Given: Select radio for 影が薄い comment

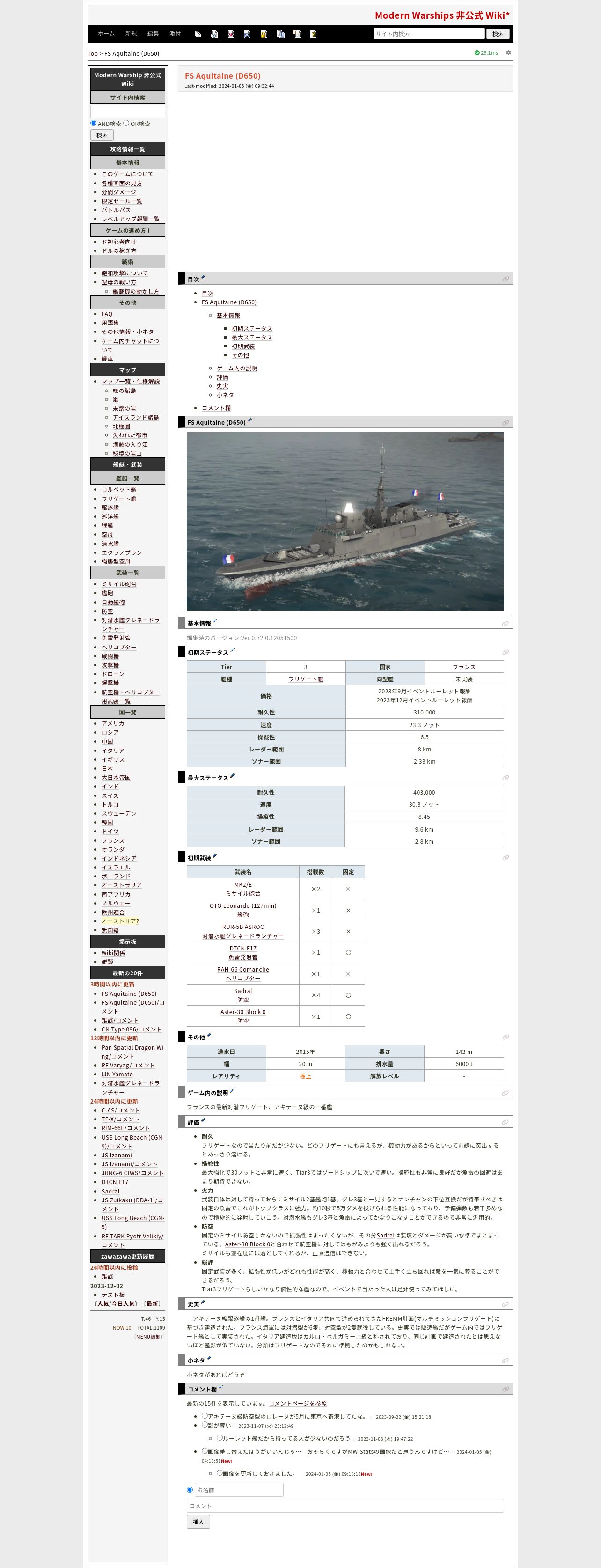Looking at the screenshot, I should (x=205, y=1424).
